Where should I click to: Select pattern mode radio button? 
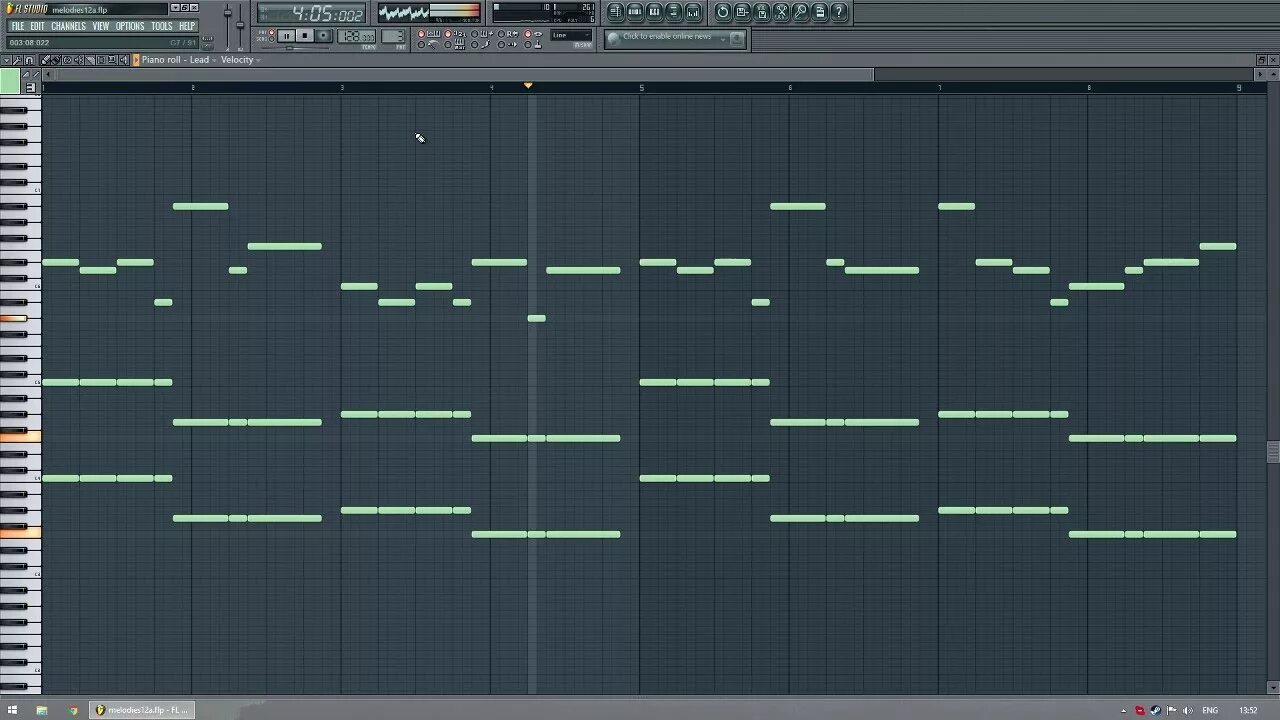coord(271,32)
